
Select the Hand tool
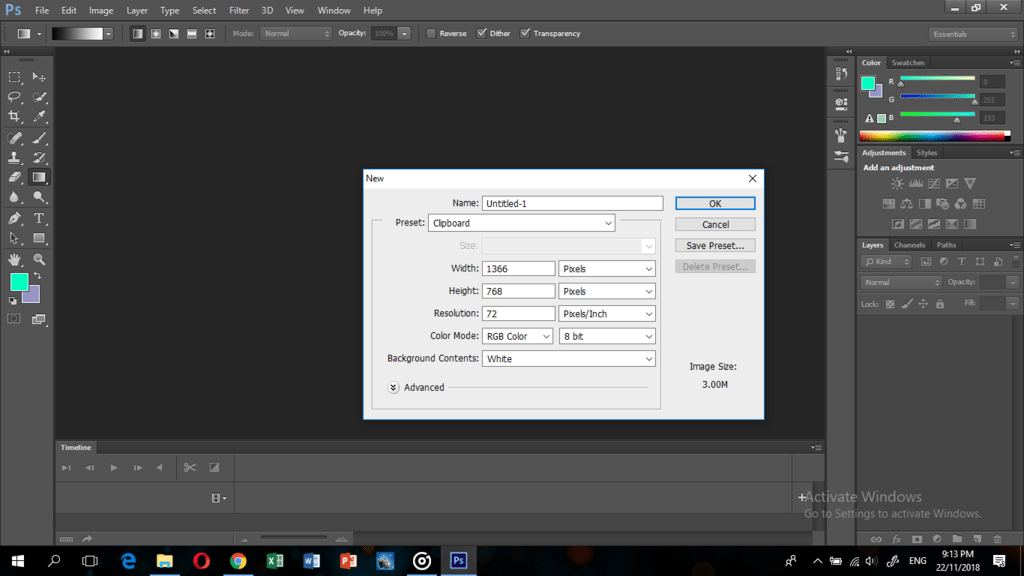pyautogui.click(x=14, y=258)
